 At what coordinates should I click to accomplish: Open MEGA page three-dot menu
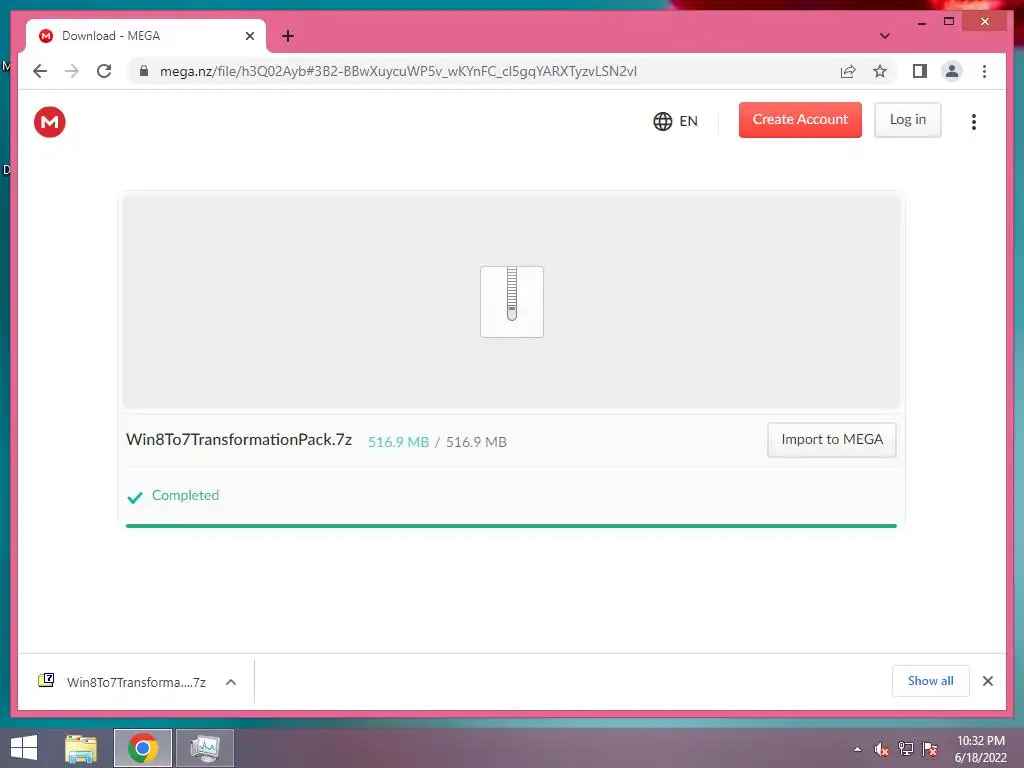click(x=973, y=121)
